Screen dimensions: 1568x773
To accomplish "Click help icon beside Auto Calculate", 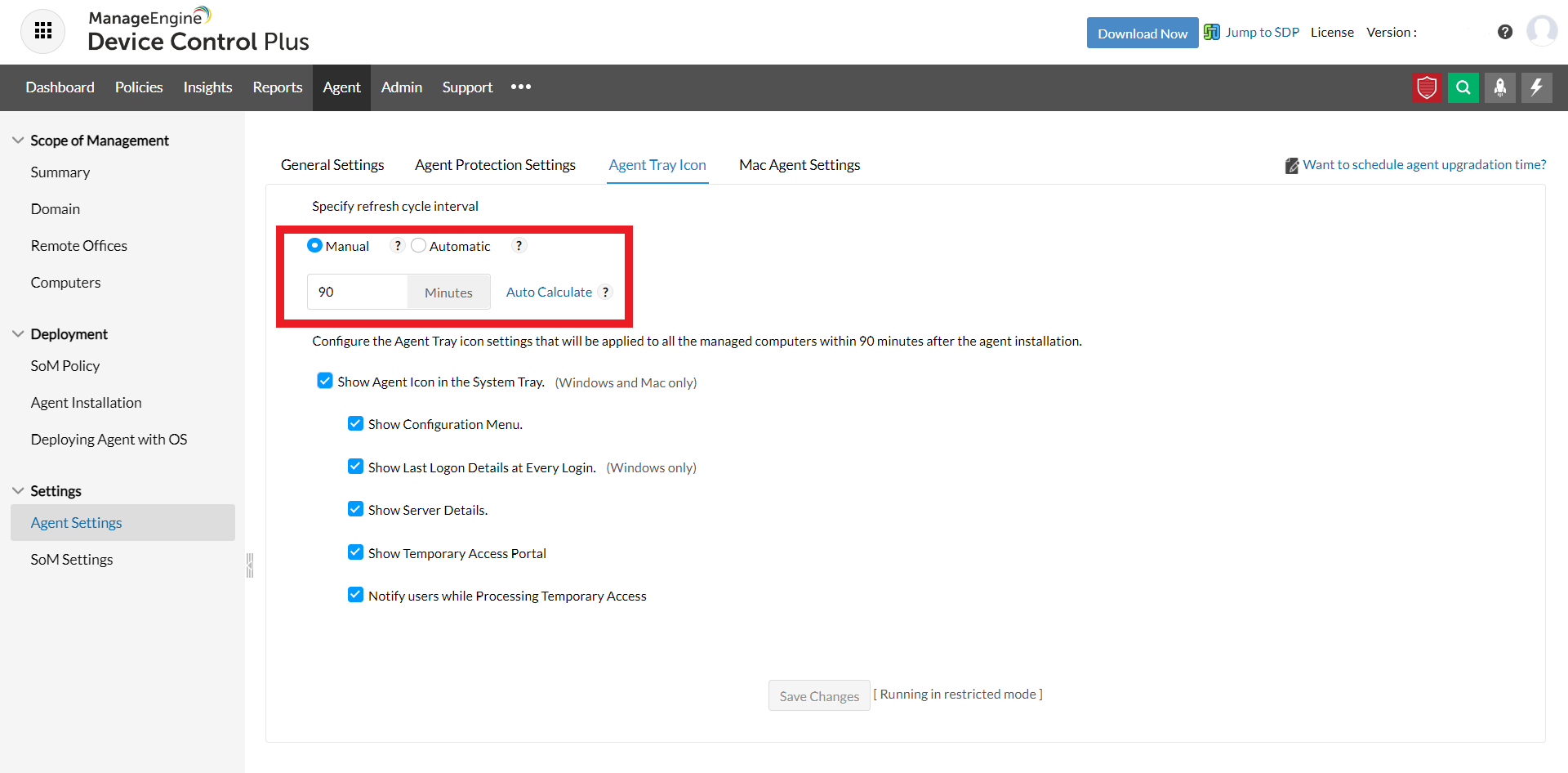I will click(x=605, y=292).
